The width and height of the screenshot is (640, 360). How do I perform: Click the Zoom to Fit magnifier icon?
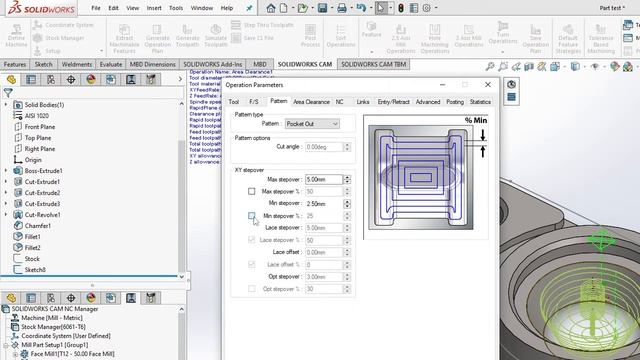coord(490,66)
